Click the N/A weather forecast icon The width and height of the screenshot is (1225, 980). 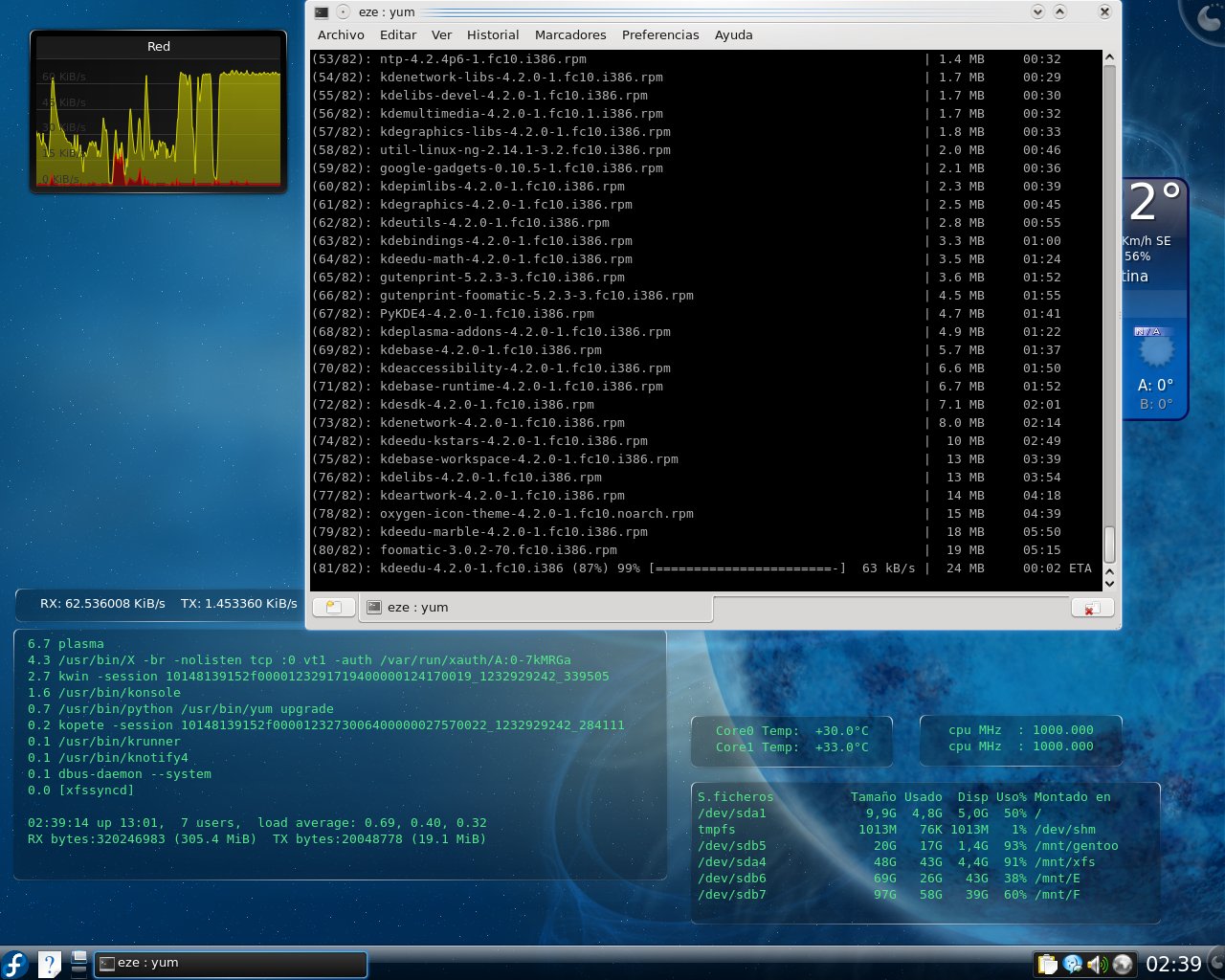tap(1155, 348)
